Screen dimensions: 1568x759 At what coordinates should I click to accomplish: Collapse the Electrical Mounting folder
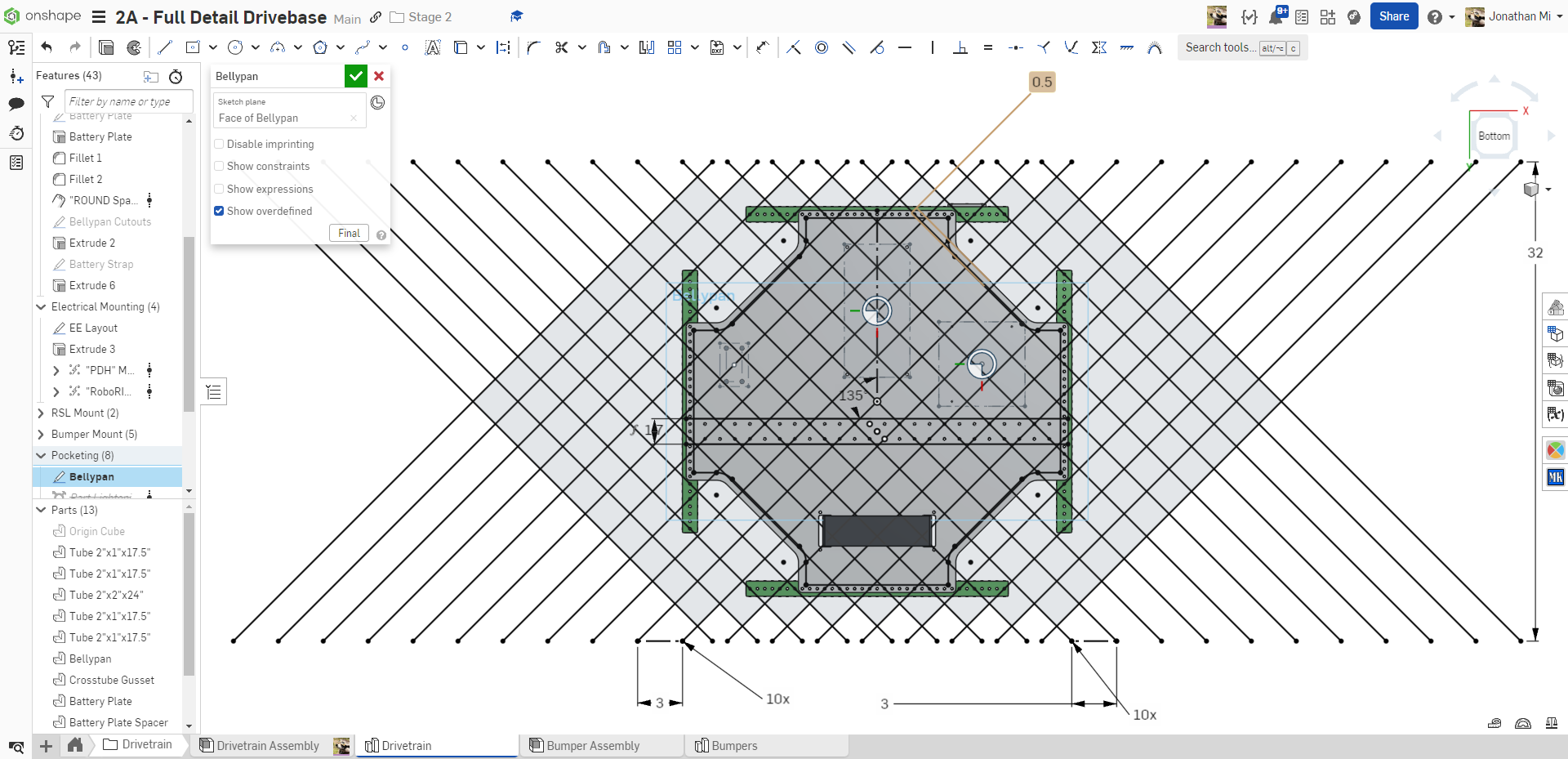[x=41, y=307]
